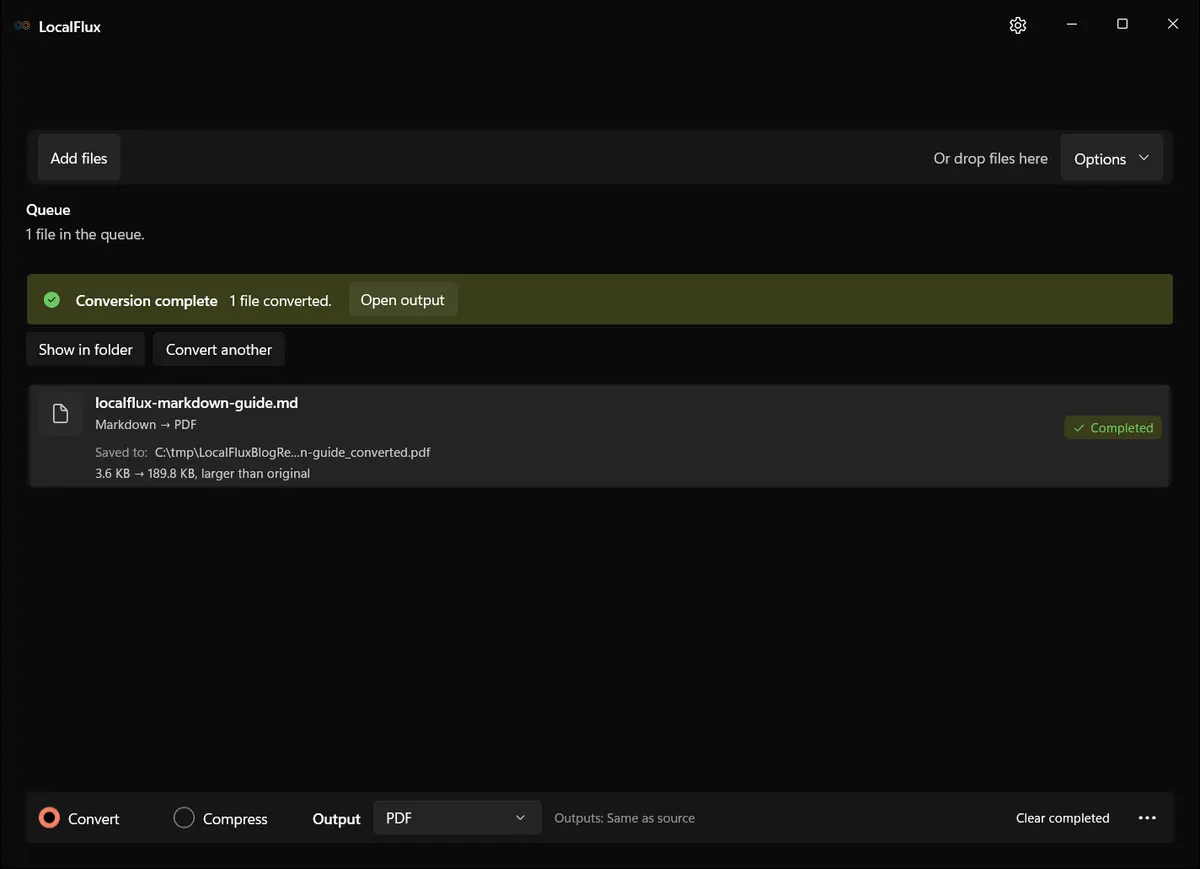Click the LocalFlux infinity logo icon
The height and width of the screenshot is (869, 1200).
click(22, 26)
